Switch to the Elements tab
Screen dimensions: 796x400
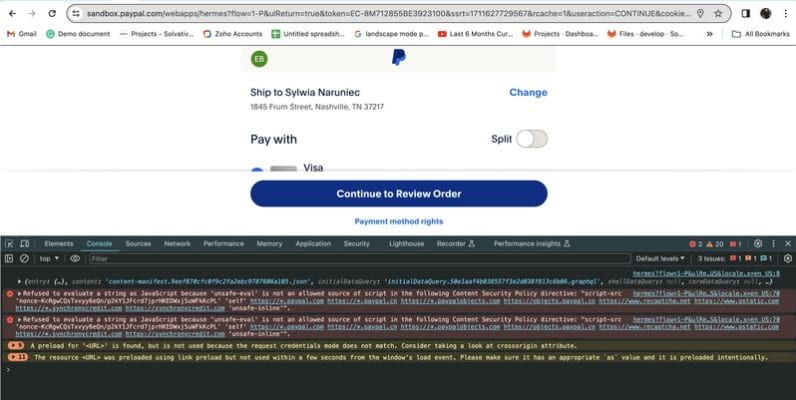[59, 244]
